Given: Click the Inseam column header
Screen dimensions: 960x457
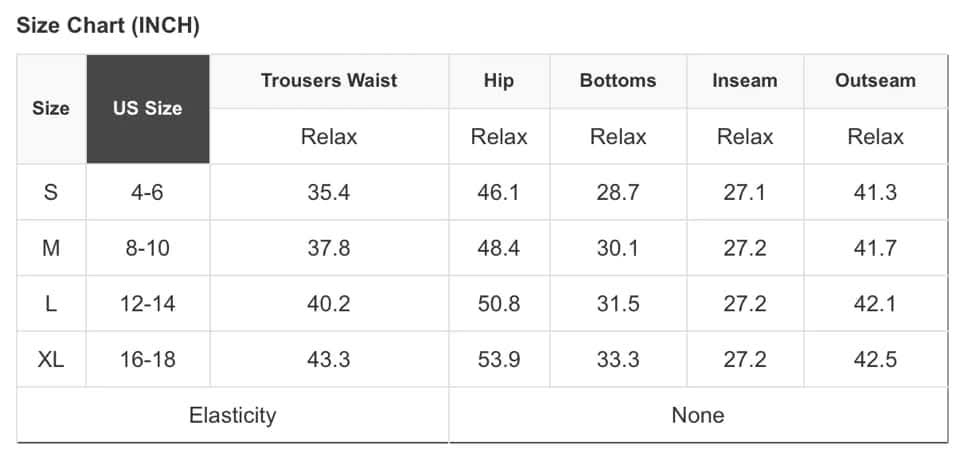Looking at the screenshot, I should (x=745, y=80).
